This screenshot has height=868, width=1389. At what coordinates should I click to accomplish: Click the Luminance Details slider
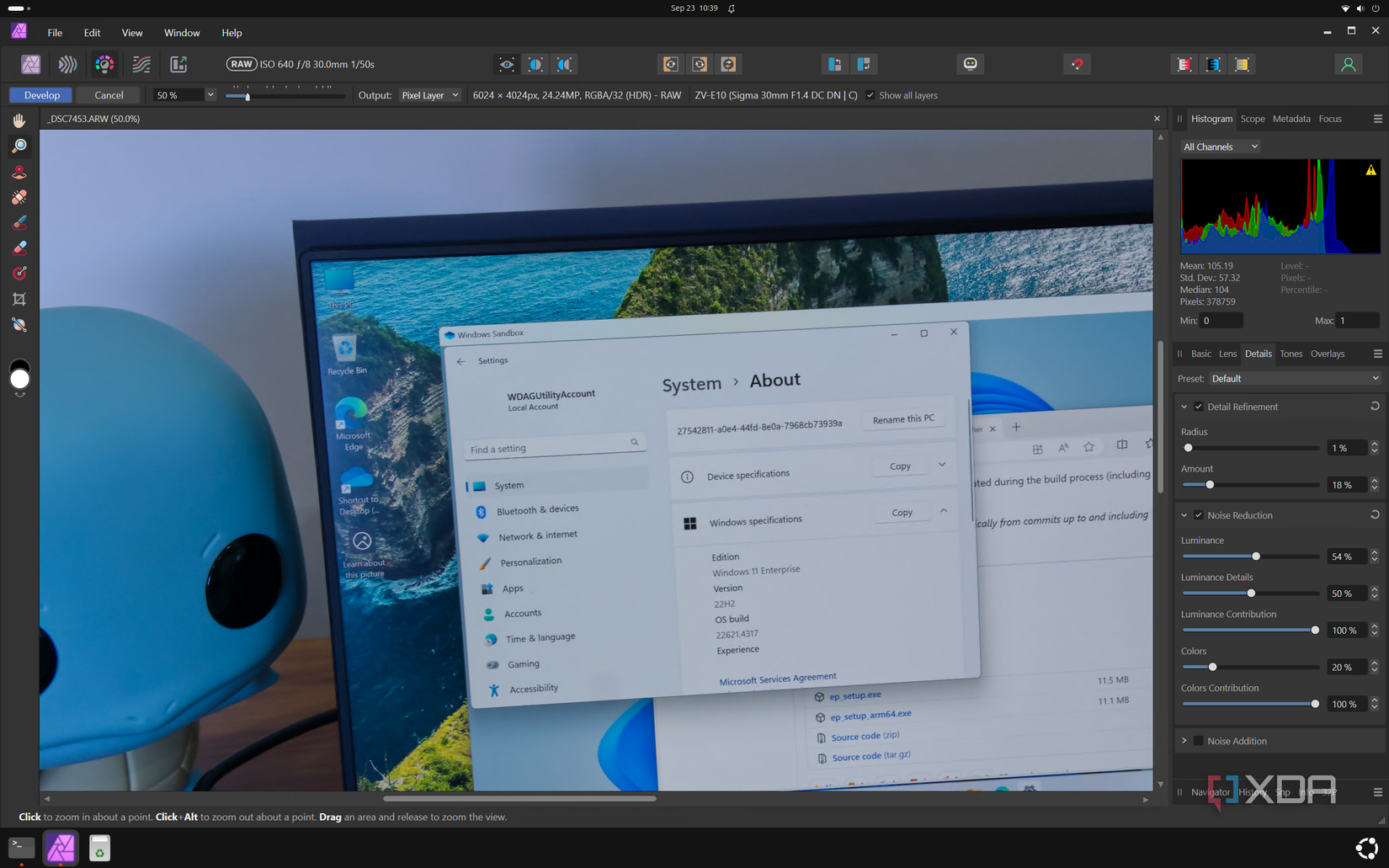[x=1250, y=594]
